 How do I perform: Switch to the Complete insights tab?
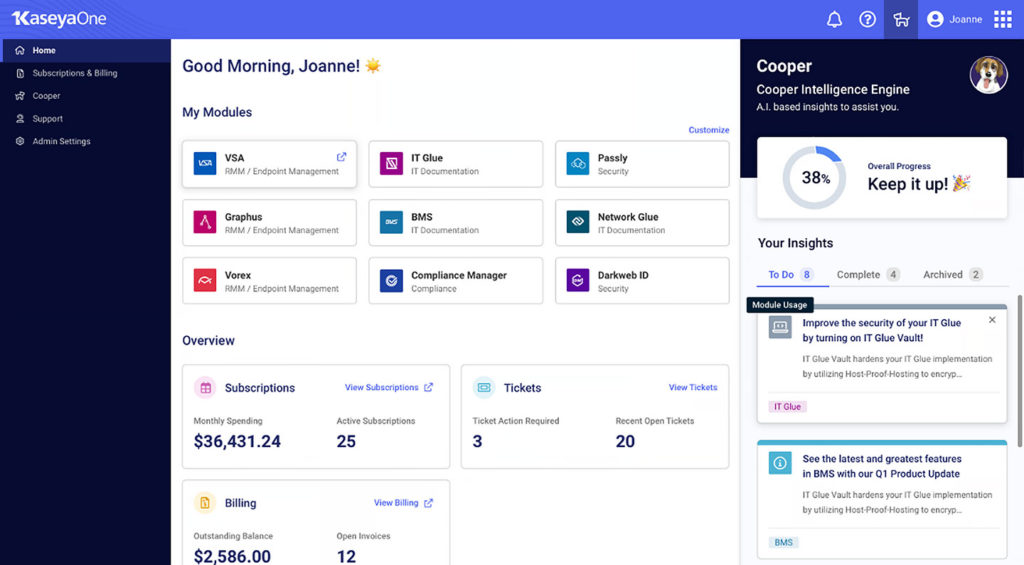[868, 274]
